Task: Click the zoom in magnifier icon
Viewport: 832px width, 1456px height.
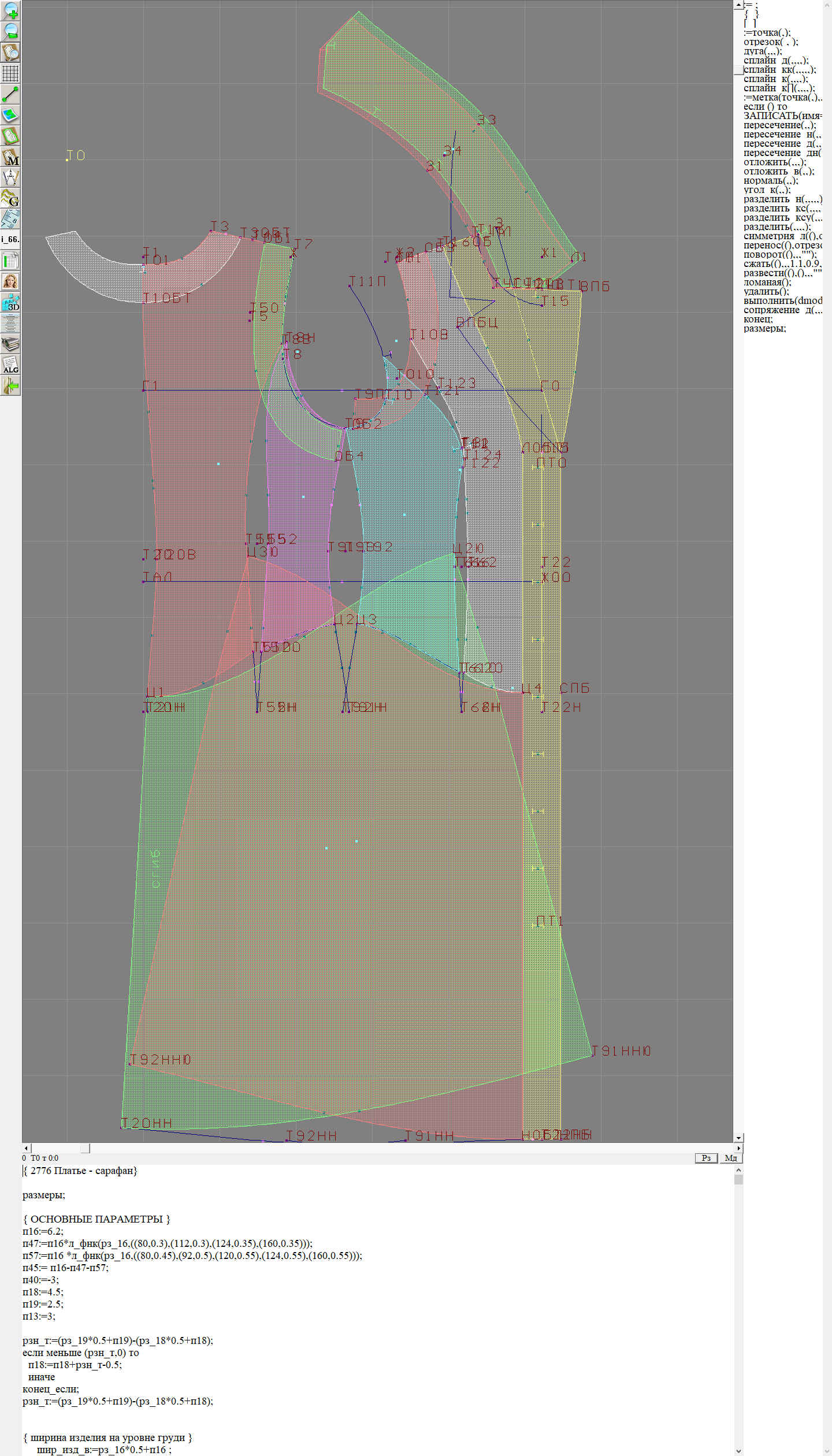Action: 10,10
